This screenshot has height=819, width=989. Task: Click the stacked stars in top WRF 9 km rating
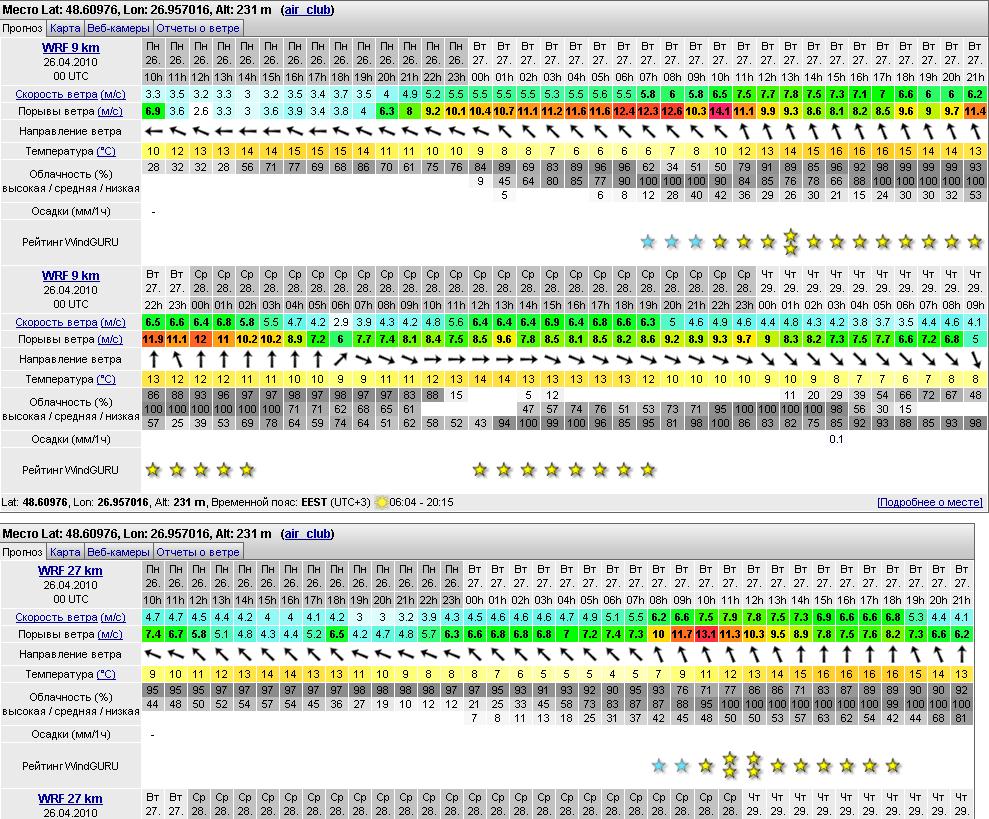(x=791, y=241)
